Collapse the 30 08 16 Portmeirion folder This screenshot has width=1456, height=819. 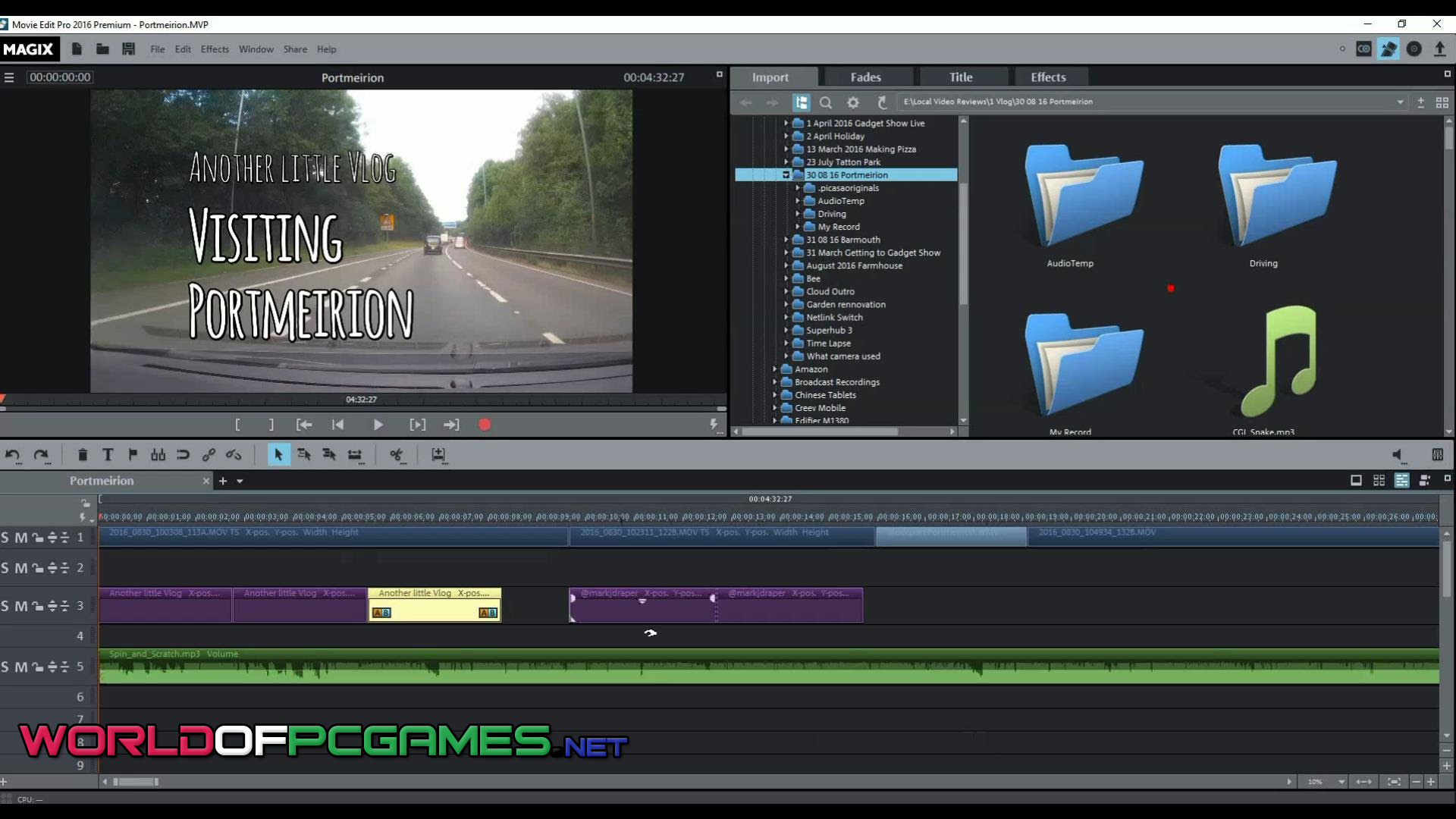[786, 175]
